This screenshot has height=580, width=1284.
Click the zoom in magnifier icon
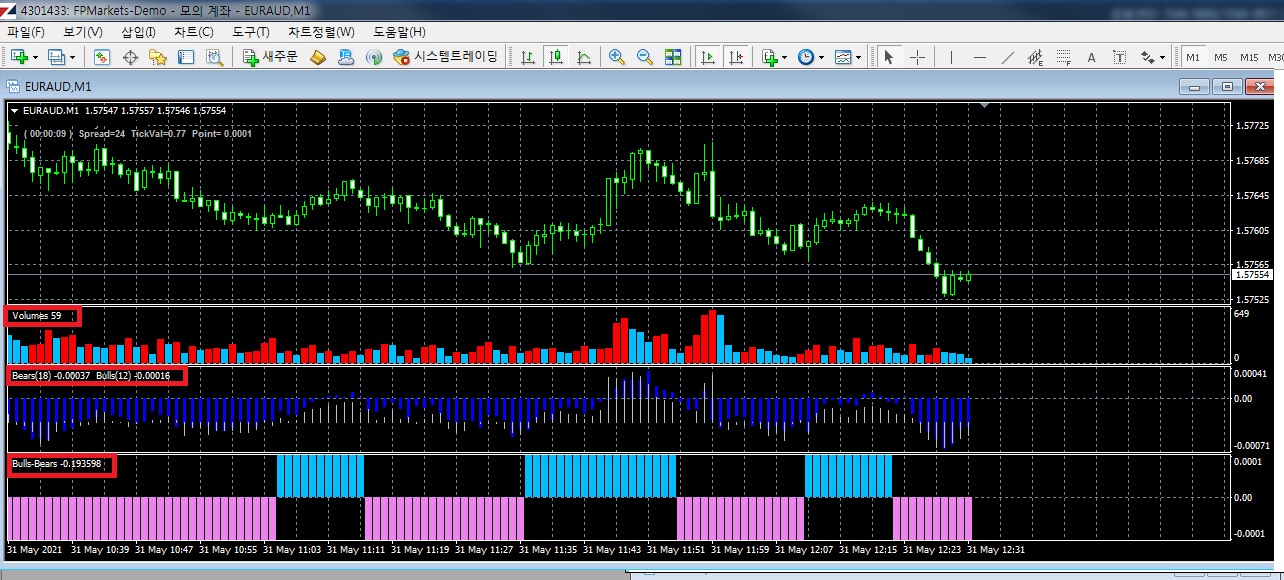(x=617, y=57)
